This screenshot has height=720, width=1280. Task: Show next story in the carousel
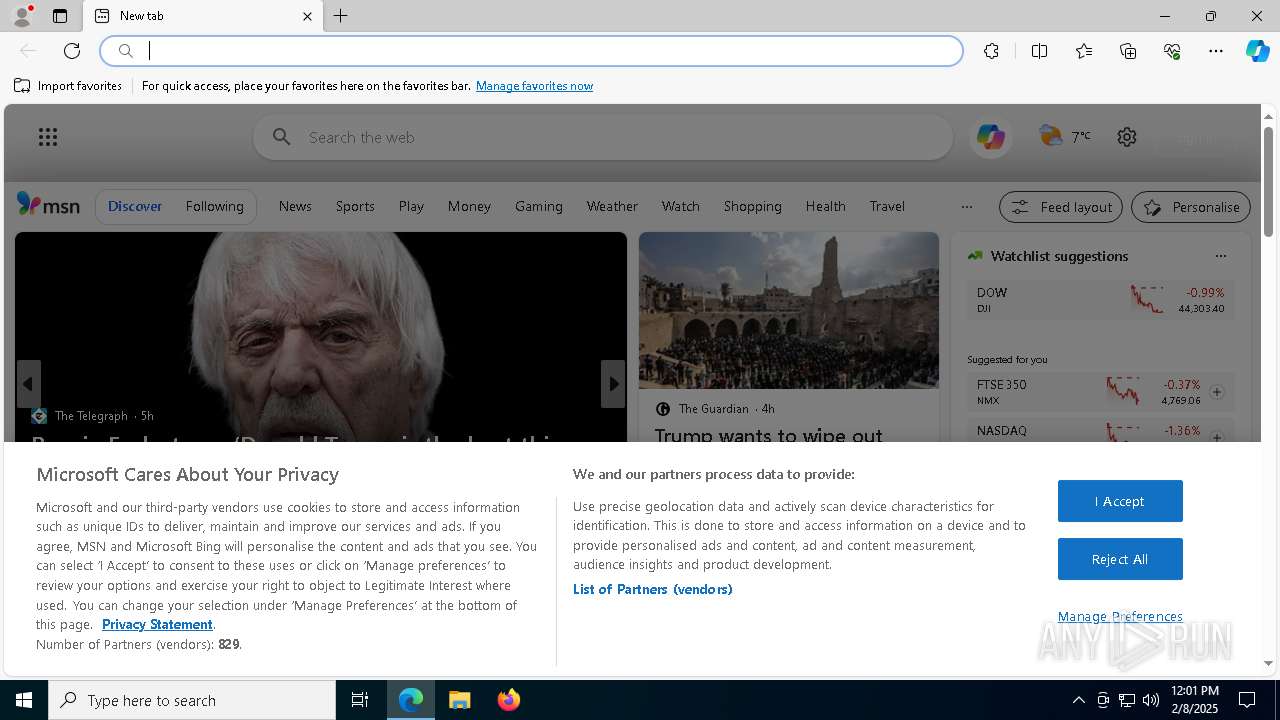613,384
